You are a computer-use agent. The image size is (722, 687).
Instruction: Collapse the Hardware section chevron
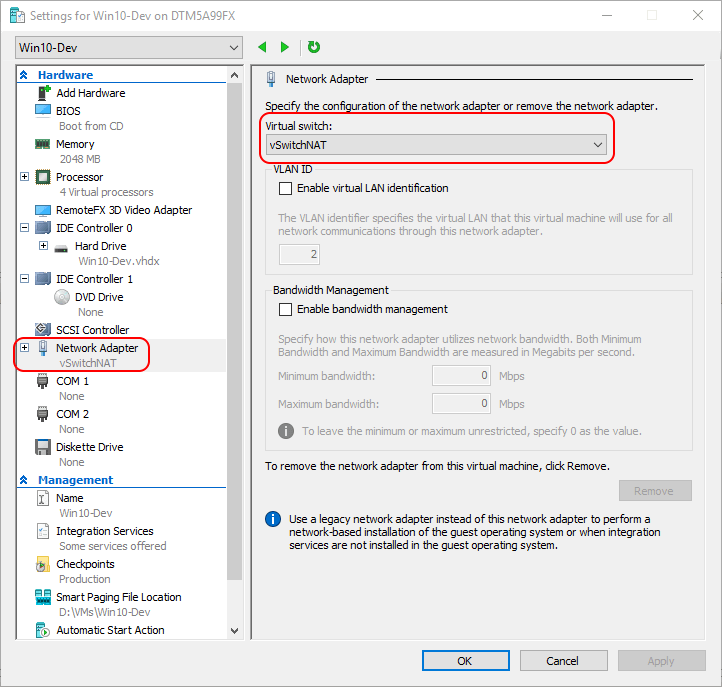(24, 75)
